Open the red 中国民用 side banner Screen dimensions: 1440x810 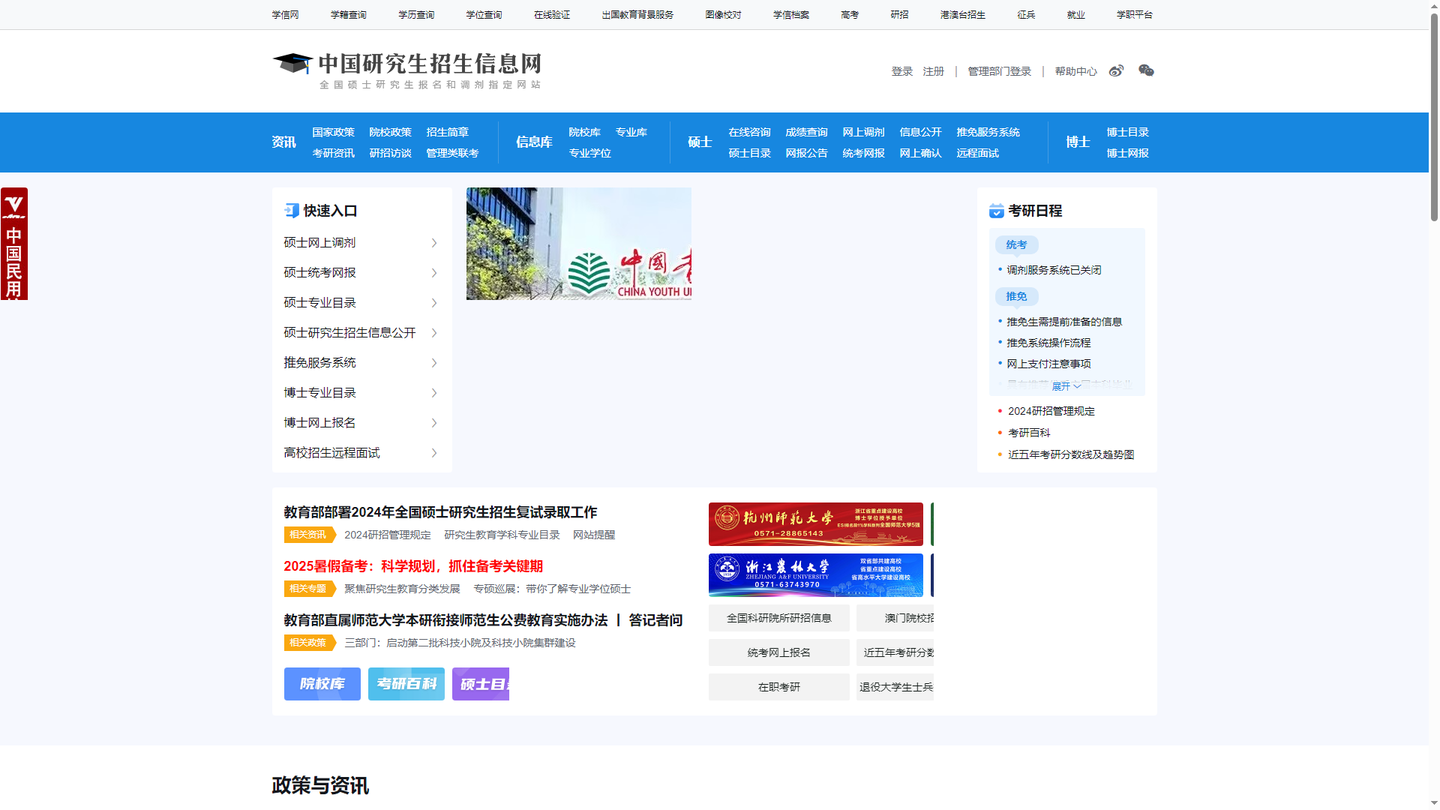pos(14,244)
